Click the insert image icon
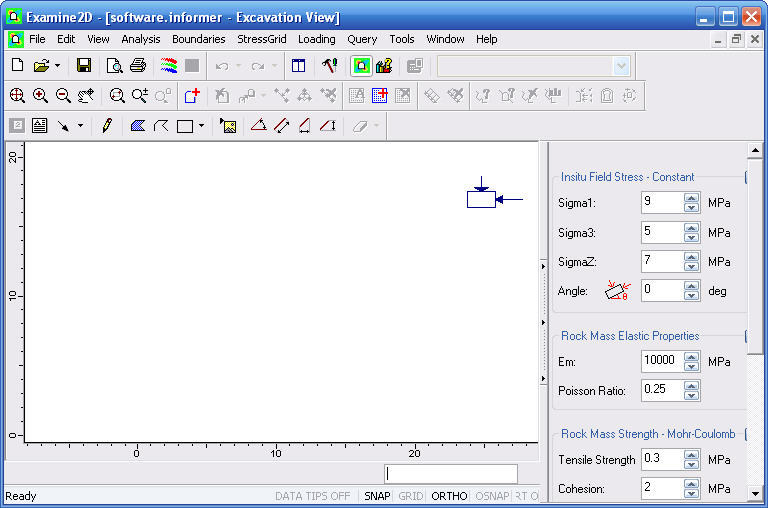Screen dimensions: 768x508 coord(228,126)
